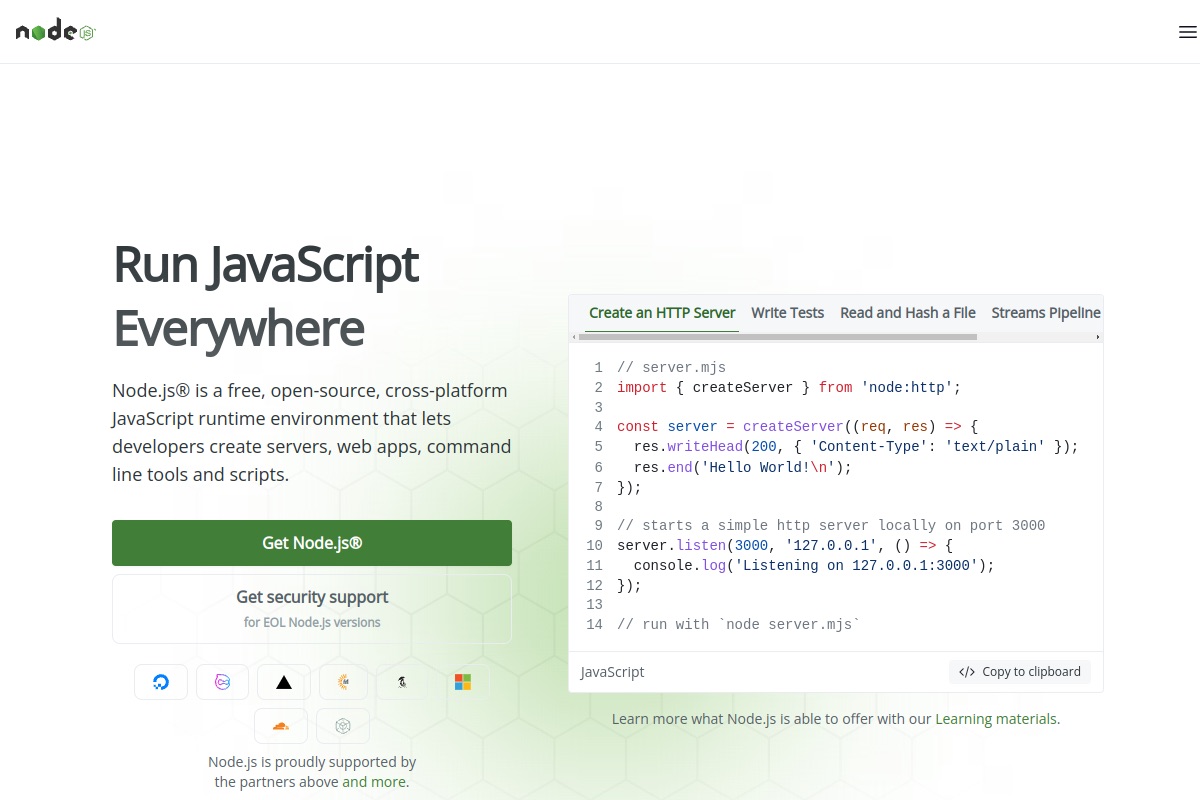Select the Read and Hash a File tab
This screenshot has height=800, width=1200.
908,313
